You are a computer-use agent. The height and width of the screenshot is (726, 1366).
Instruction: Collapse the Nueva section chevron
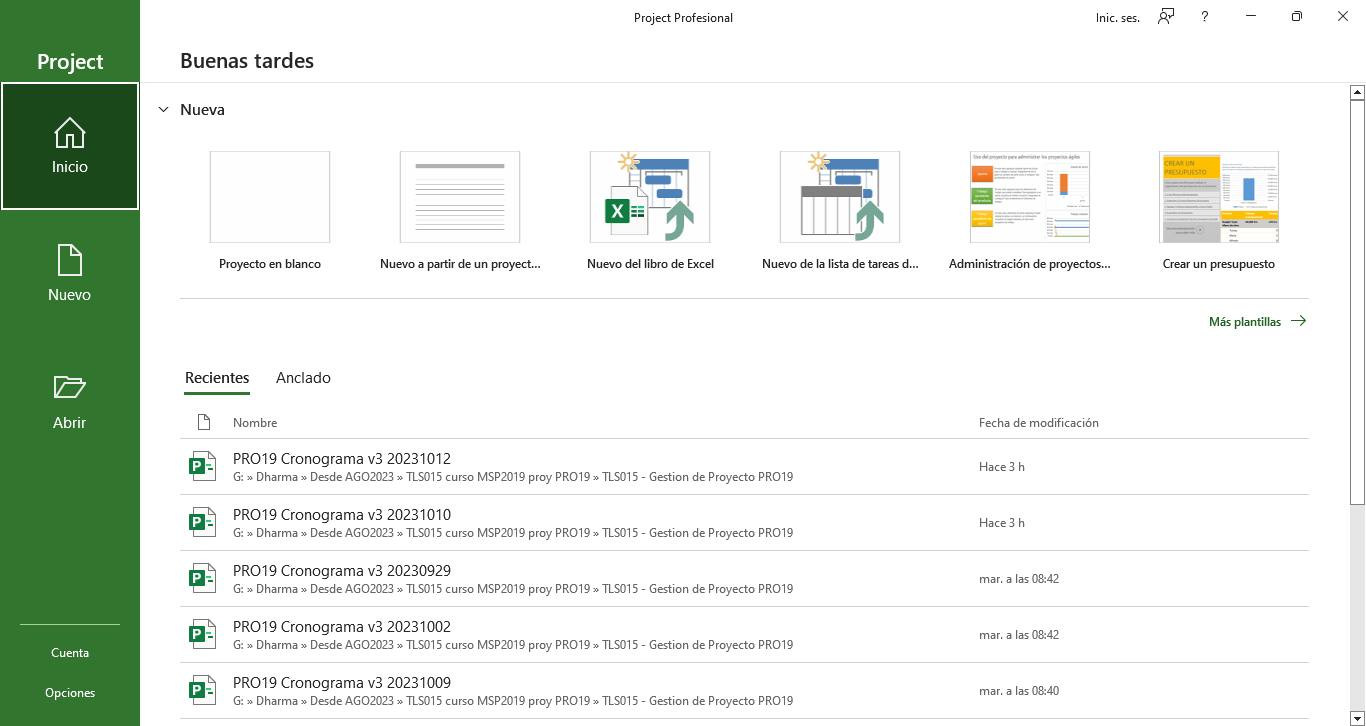(164, 110)
